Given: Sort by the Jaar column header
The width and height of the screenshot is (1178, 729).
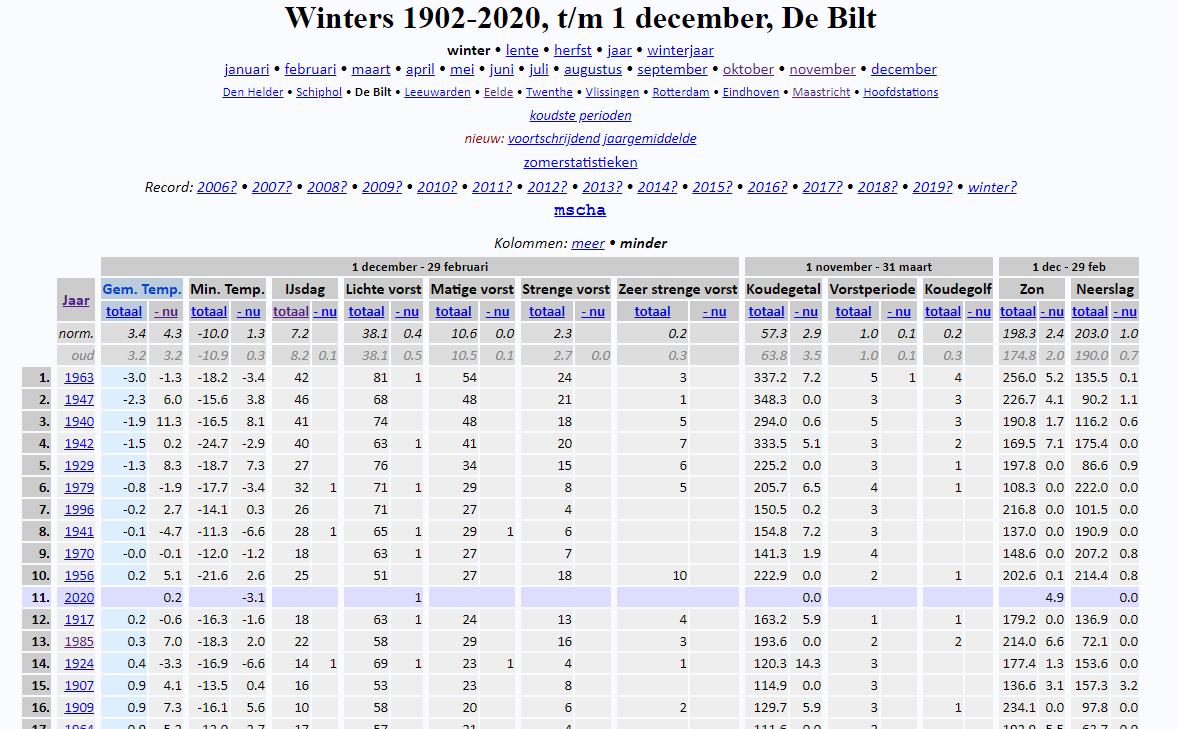Looking at the screenshot, I should (76, 300).
